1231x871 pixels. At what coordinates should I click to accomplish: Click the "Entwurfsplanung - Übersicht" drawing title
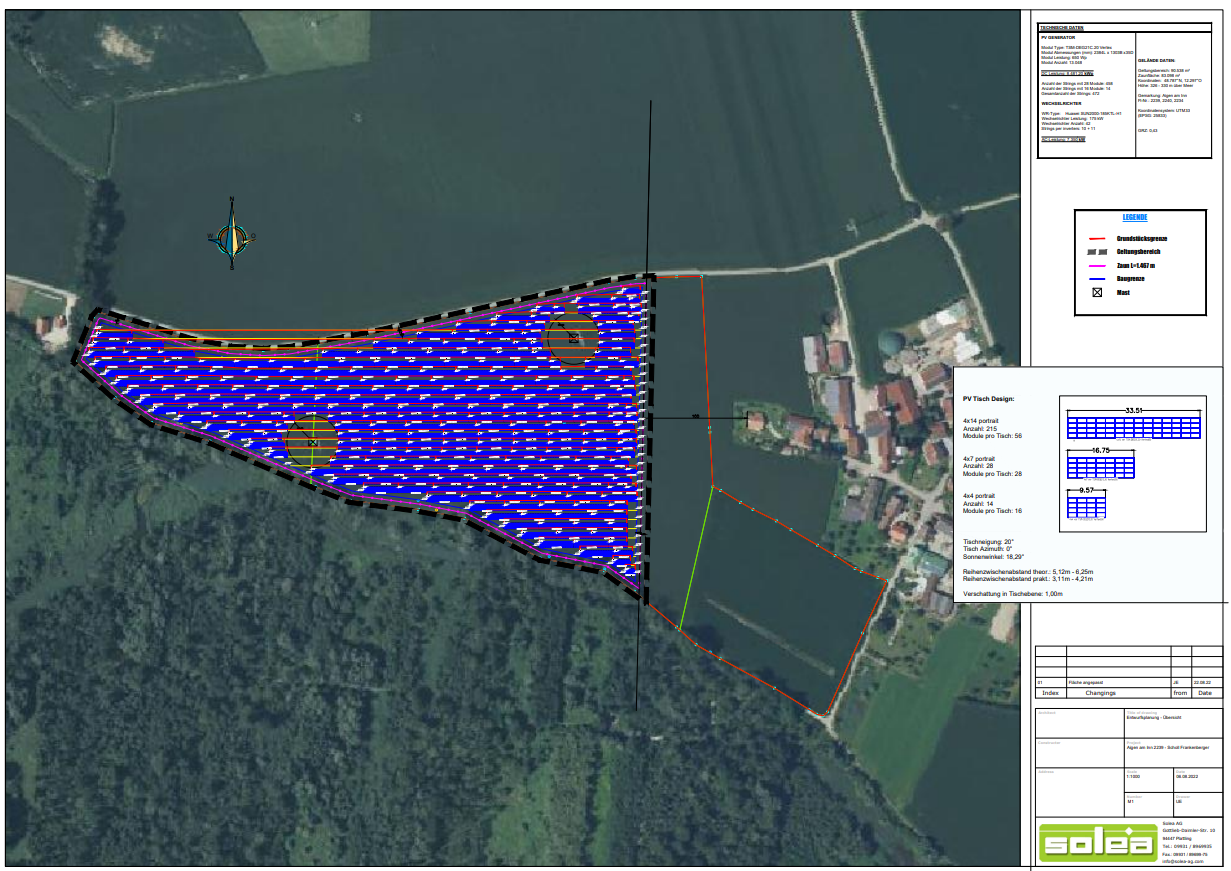pyautogui.click(x=1155, y=718)
